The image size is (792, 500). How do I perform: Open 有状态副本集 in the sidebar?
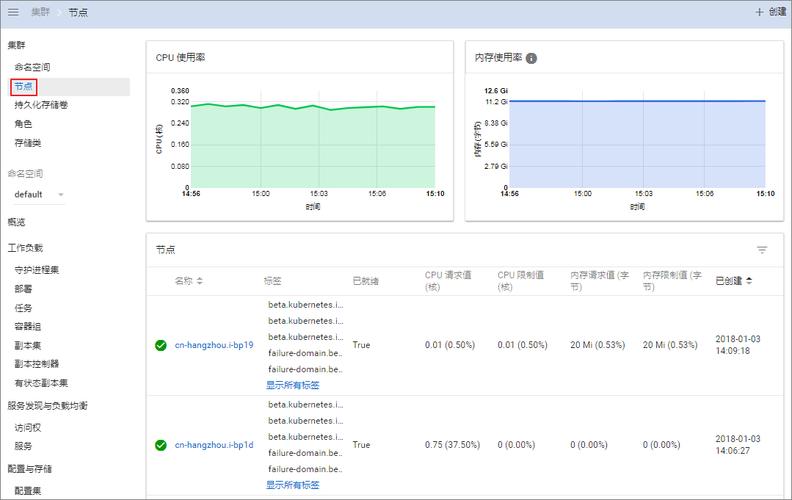(41, 383)
